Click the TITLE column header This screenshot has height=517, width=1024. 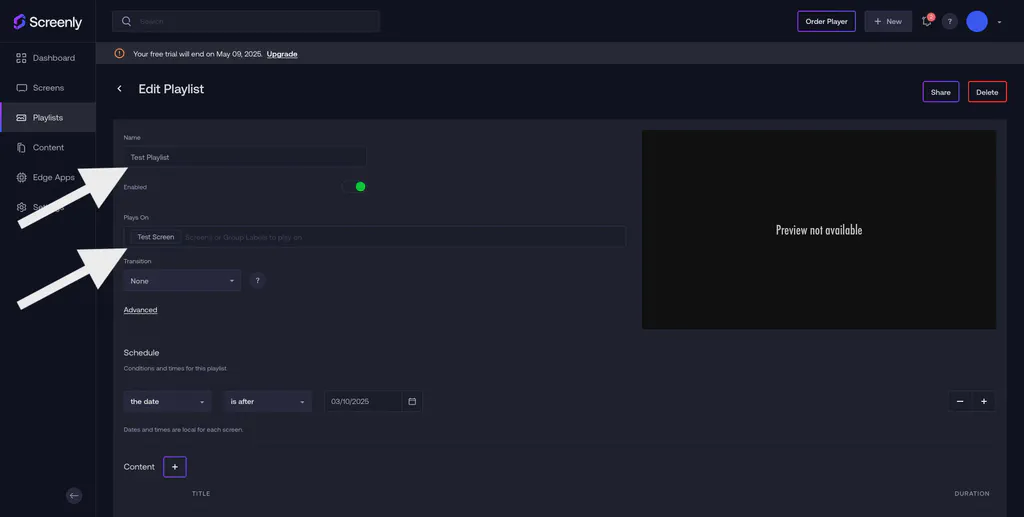(201, 494)
